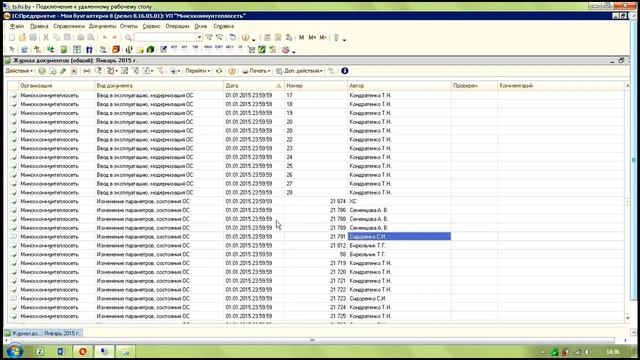Open the Печать dropdown button

point(256,71)
